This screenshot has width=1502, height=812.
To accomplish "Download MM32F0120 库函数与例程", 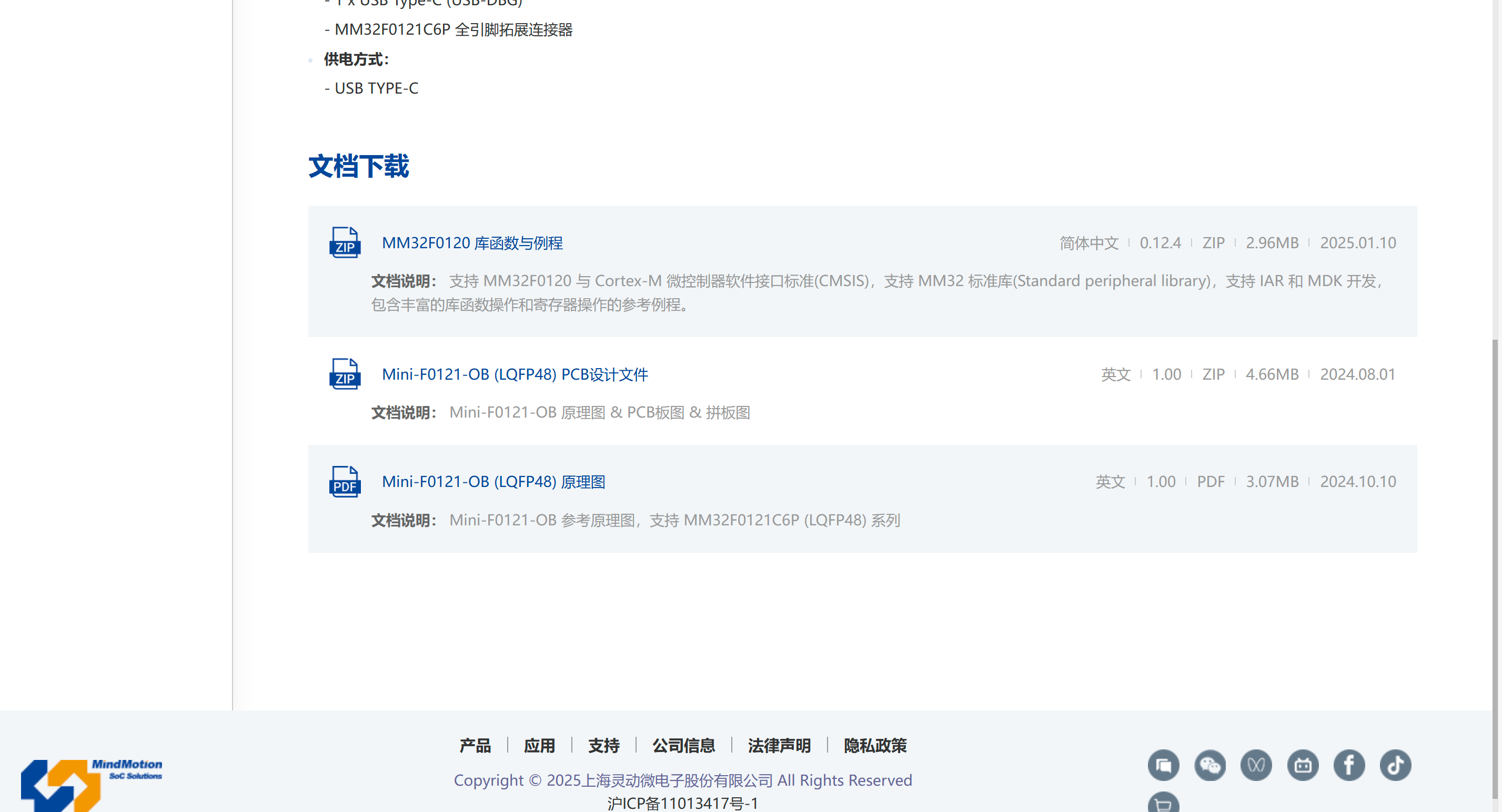I will (x=472, y=243).
